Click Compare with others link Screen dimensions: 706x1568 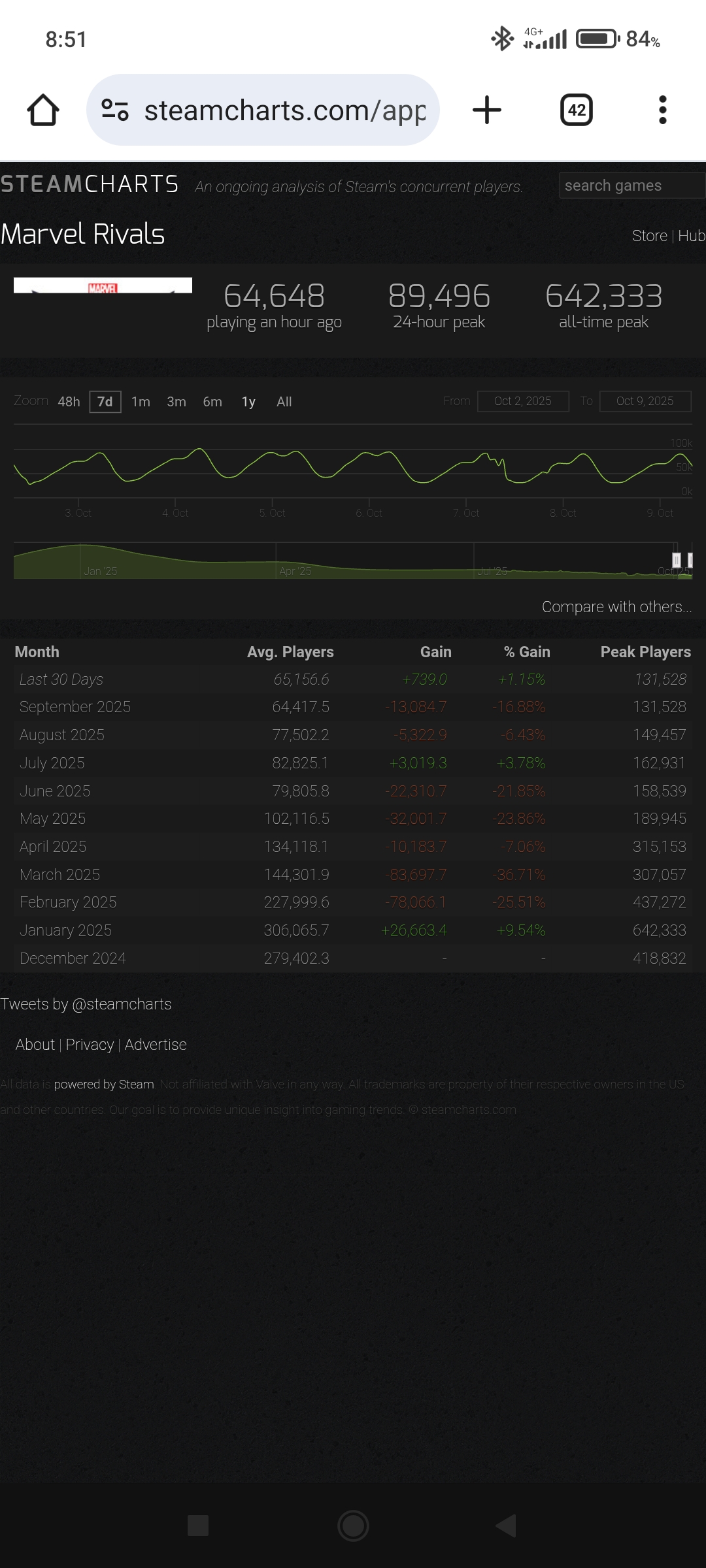click(x=616, y=607)
